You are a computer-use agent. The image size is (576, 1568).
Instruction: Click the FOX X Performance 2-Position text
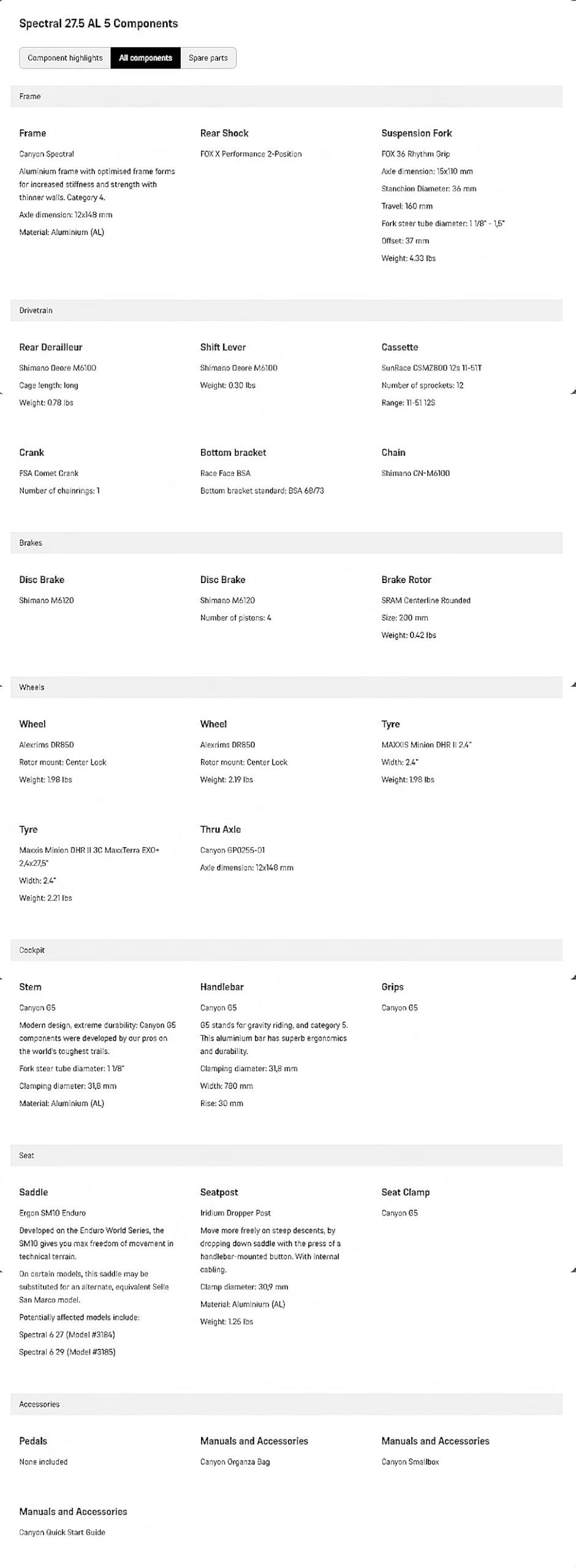click(x=251, y=154)
